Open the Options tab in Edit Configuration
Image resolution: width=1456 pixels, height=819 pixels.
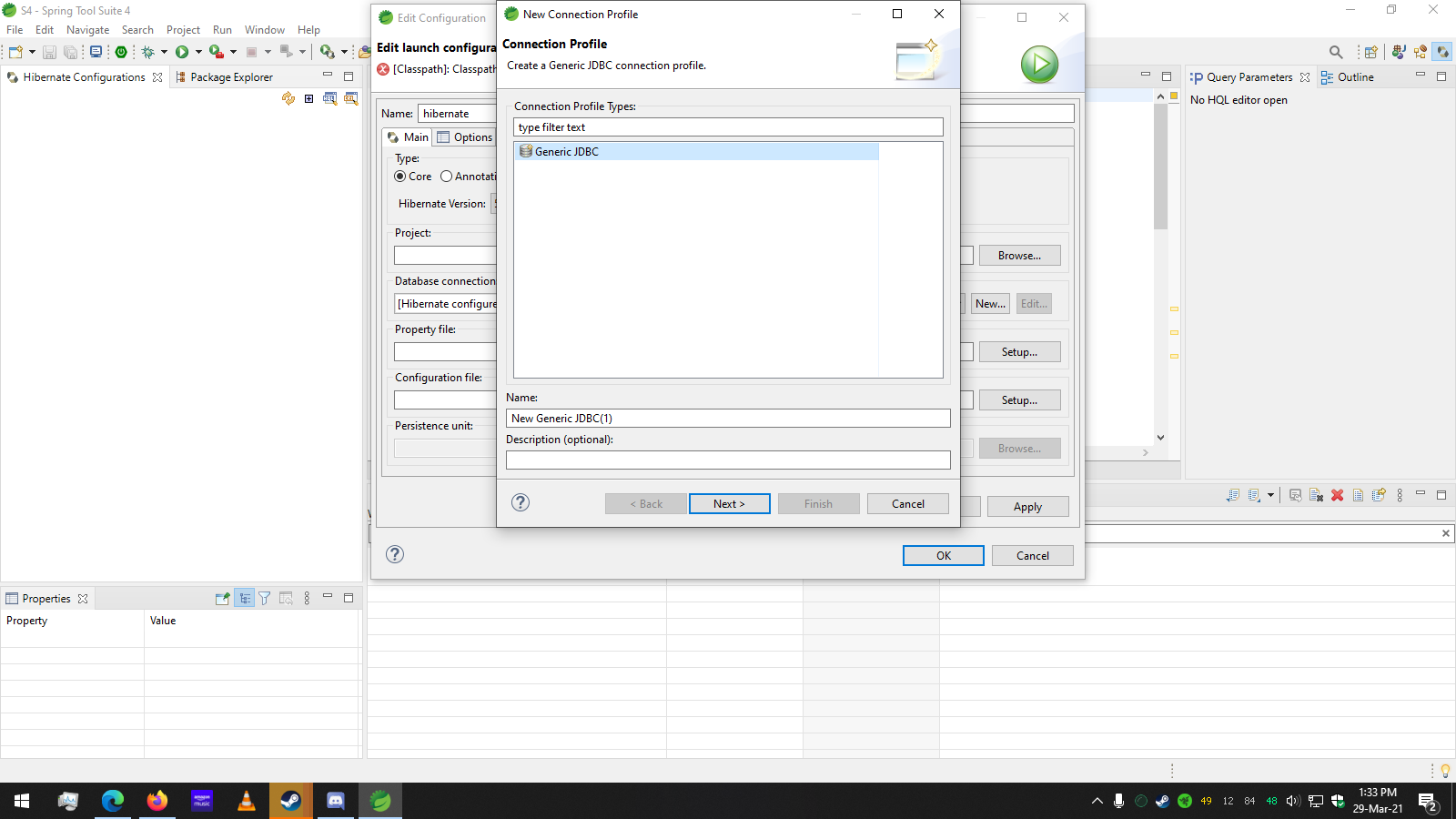click(x=464, y=137)
